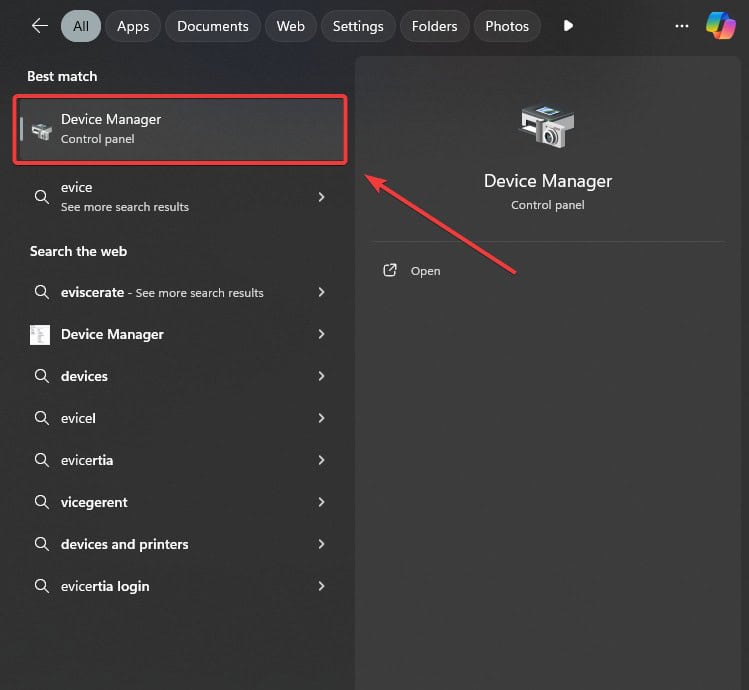
Task: Click the Device Manager icon in Best match
Action: (42, 130)
